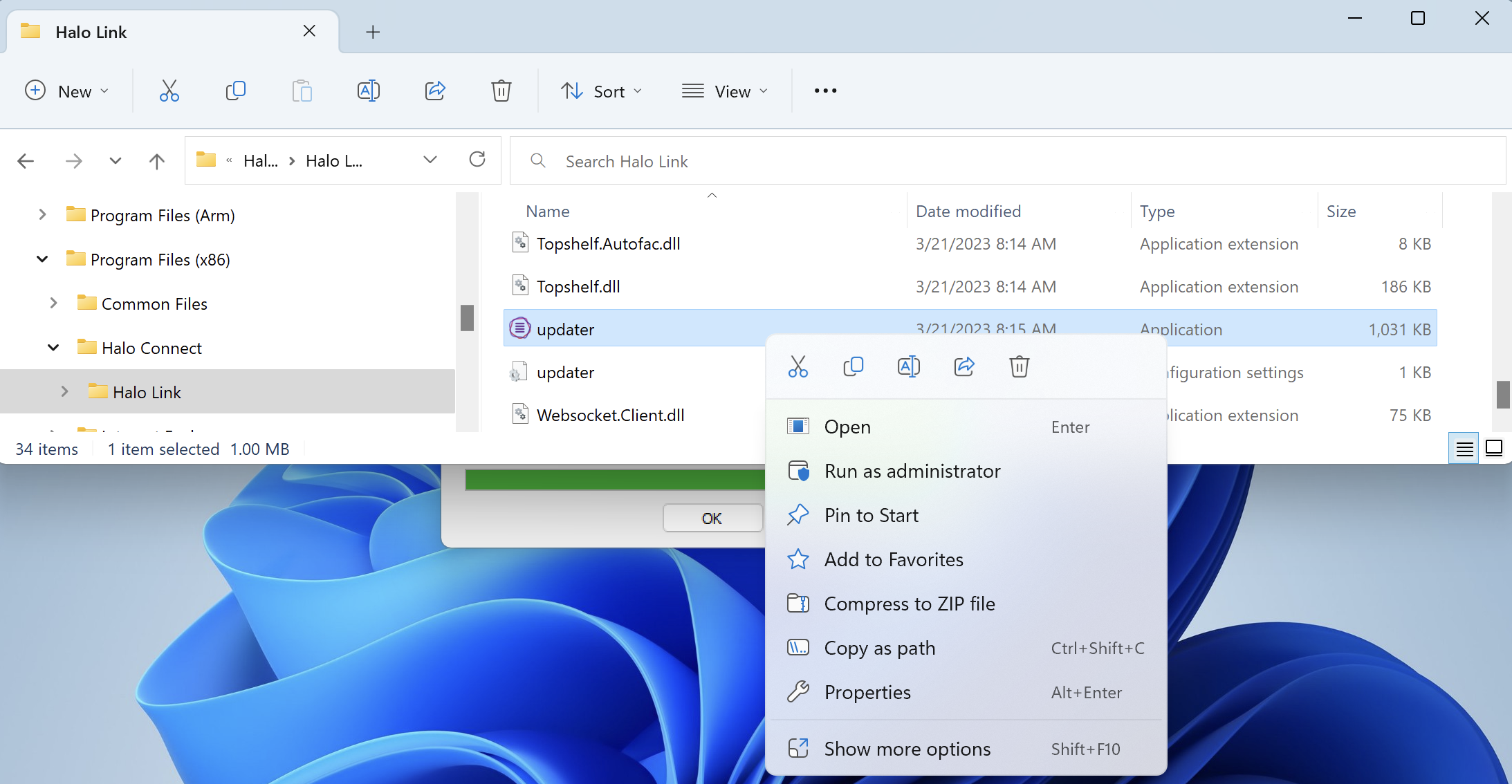Choose Run as administrator from context menu
The width and height of the screenshot is (1512, 784).
coord(912,471)
